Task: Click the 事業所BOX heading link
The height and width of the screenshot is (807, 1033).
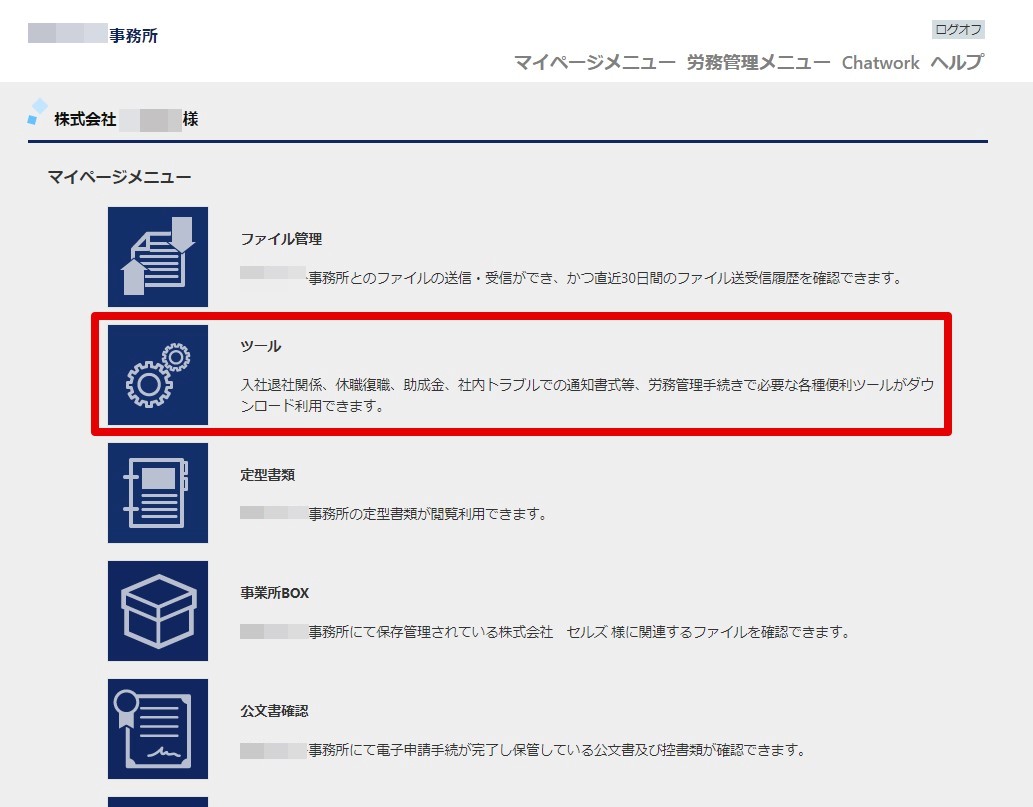Action: [x=275, y=592]
